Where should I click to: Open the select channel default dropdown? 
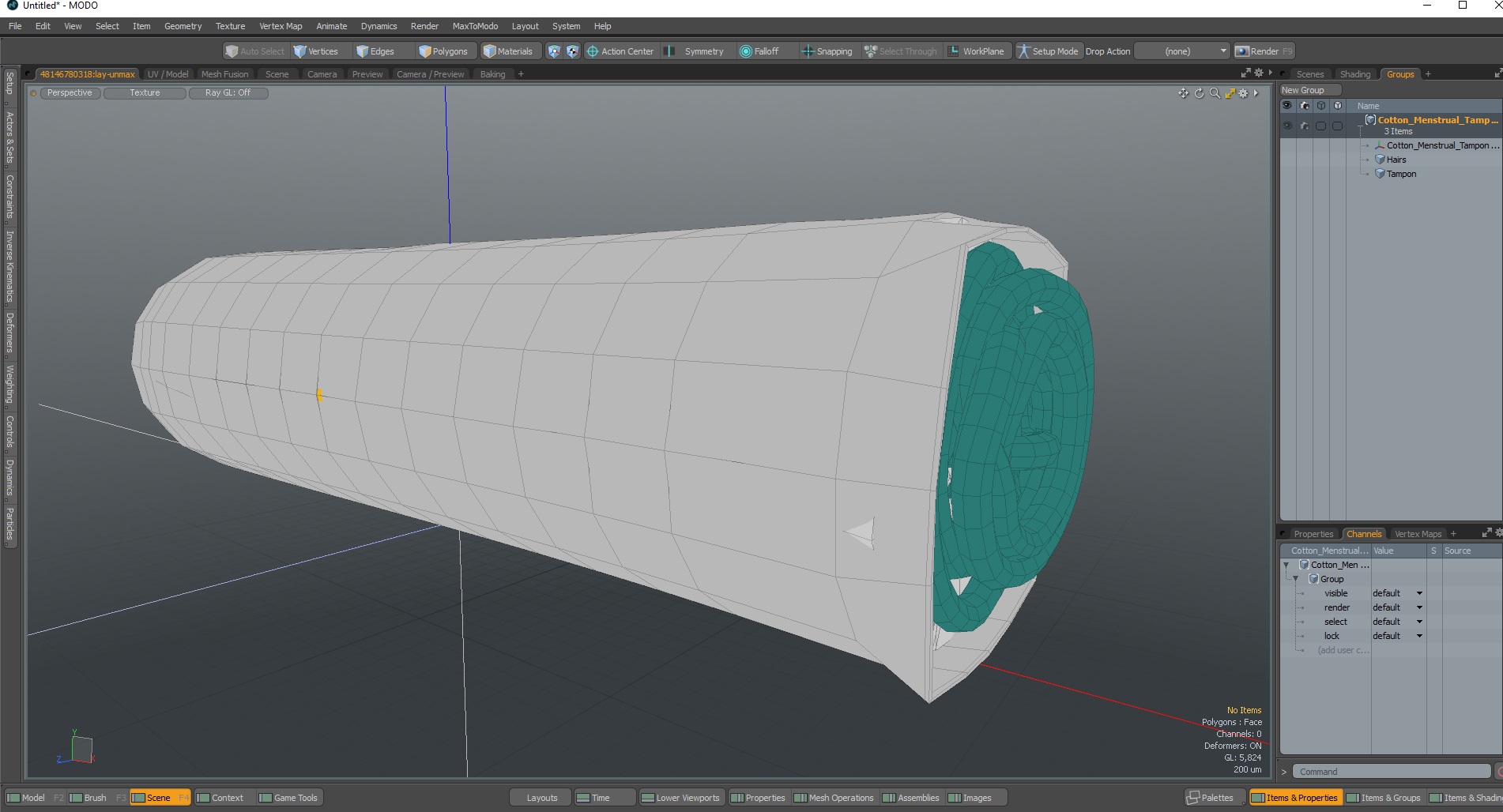coord(1397,622)
